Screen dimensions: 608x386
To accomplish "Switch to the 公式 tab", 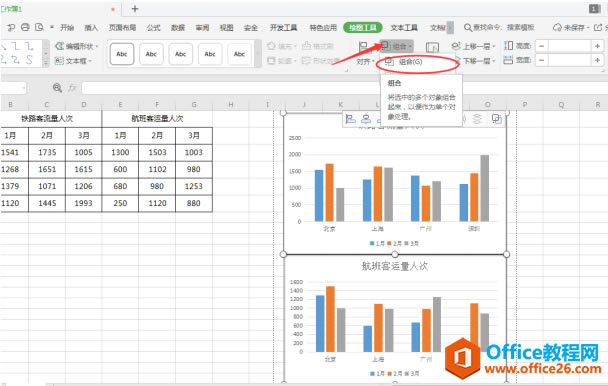I will coord(154,28).
